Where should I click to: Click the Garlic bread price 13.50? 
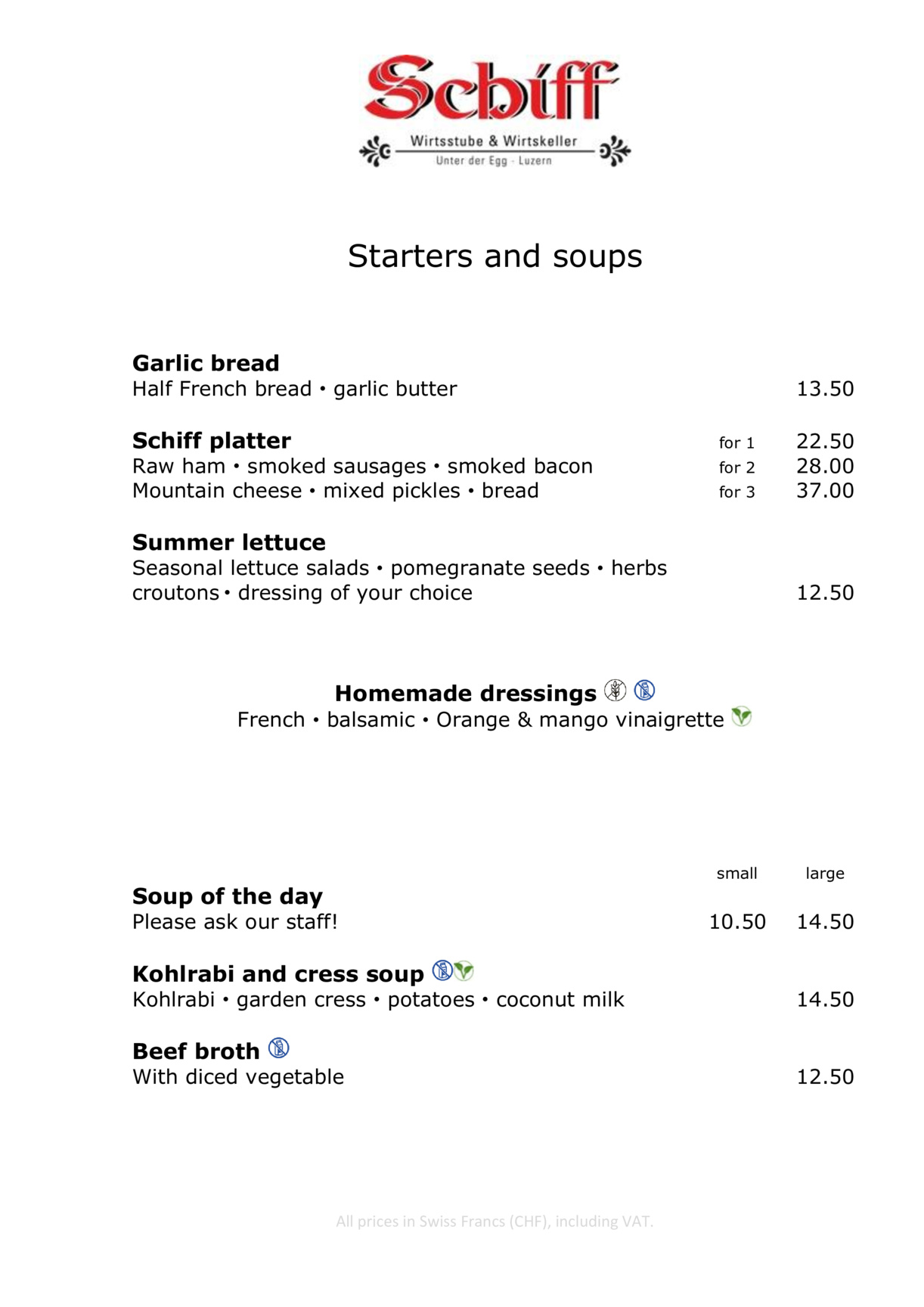825,389
